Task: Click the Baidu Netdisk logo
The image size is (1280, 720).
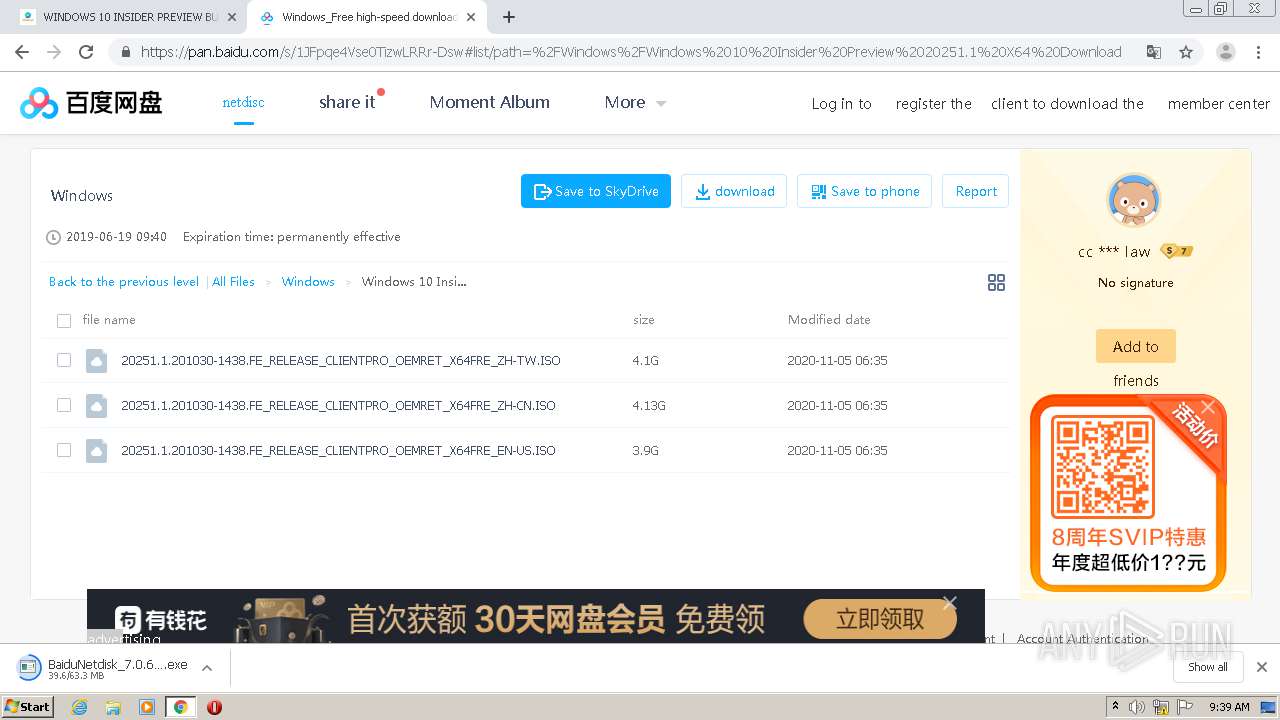Action: (x=91, y=102)
